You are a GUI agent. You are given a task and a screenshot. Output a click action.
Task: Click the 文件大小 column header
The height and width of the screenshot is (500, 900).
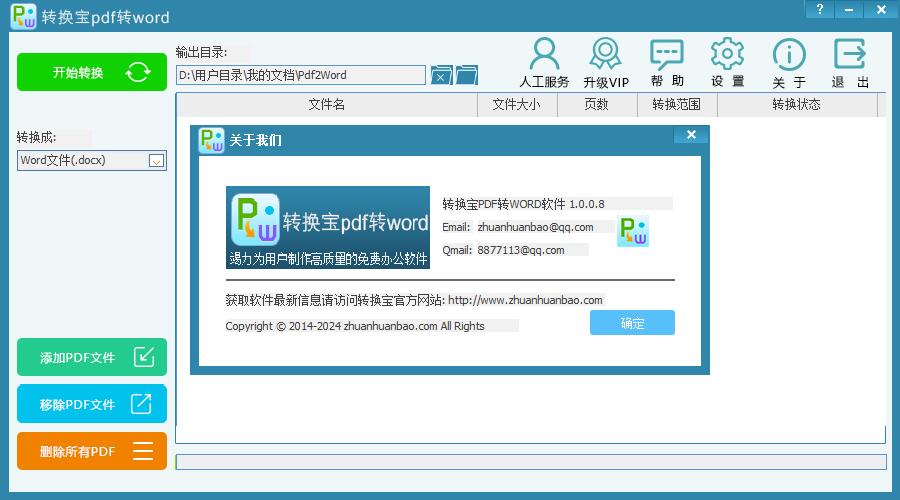tap(517, 104)
